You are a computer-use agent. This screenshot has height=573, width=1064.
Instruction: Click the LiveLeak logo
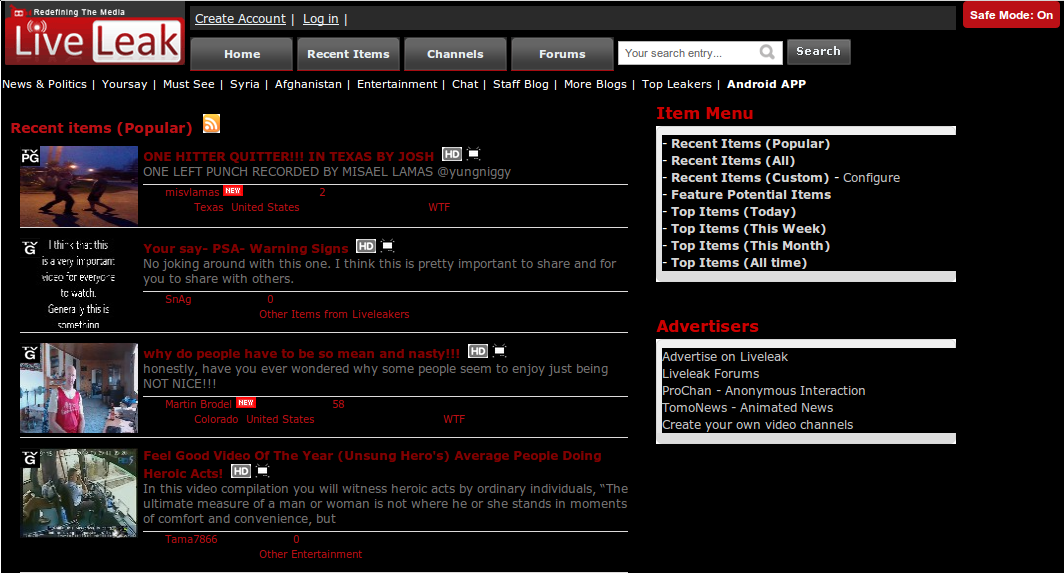(94, 34)
